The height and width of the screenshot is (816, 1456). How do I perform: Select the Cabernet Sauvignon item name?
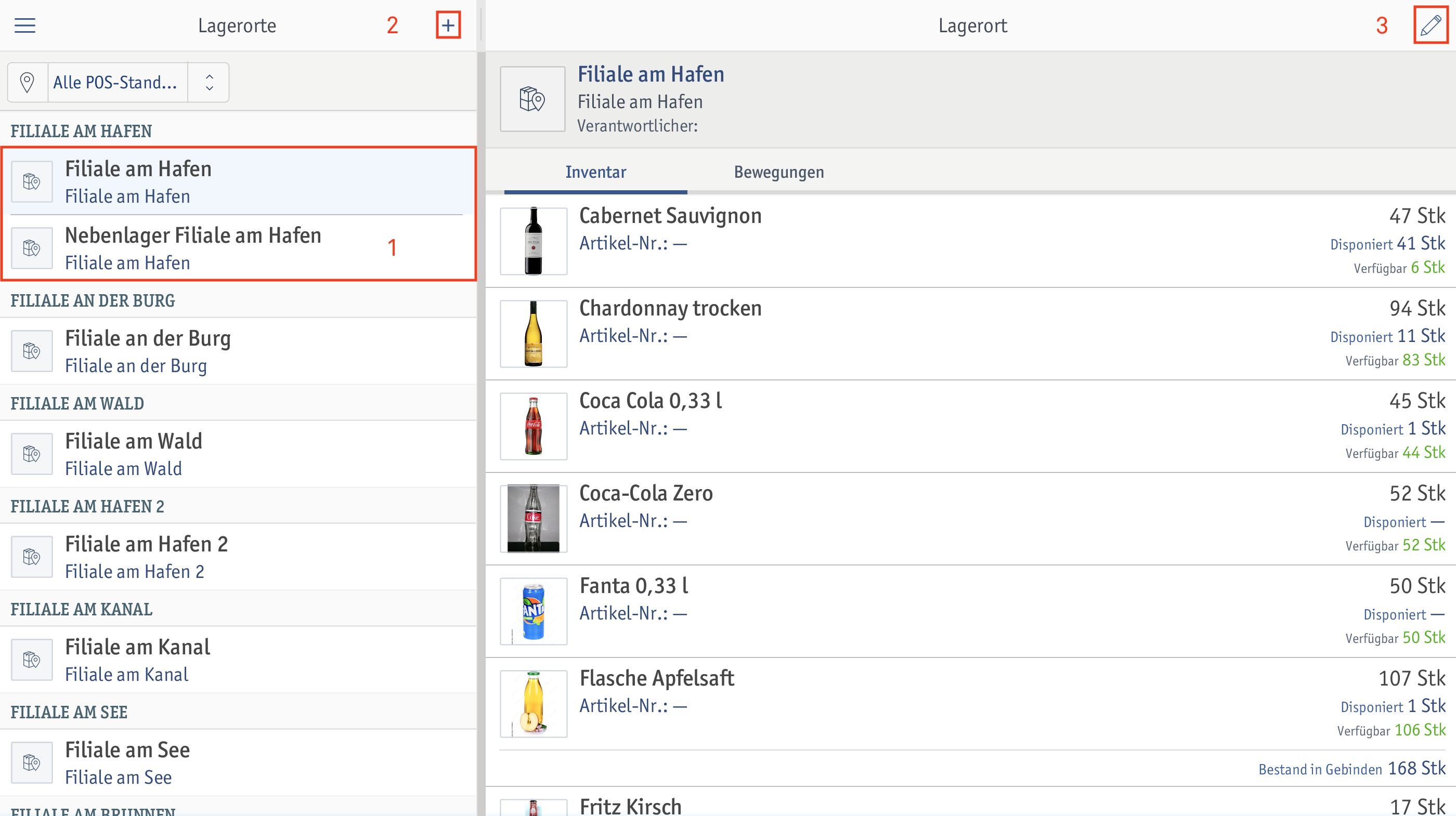click(670, 216)
